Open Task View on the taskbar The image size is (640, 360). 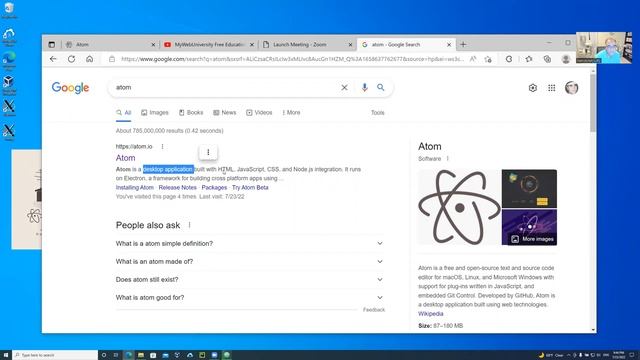(x=116, y=355)
